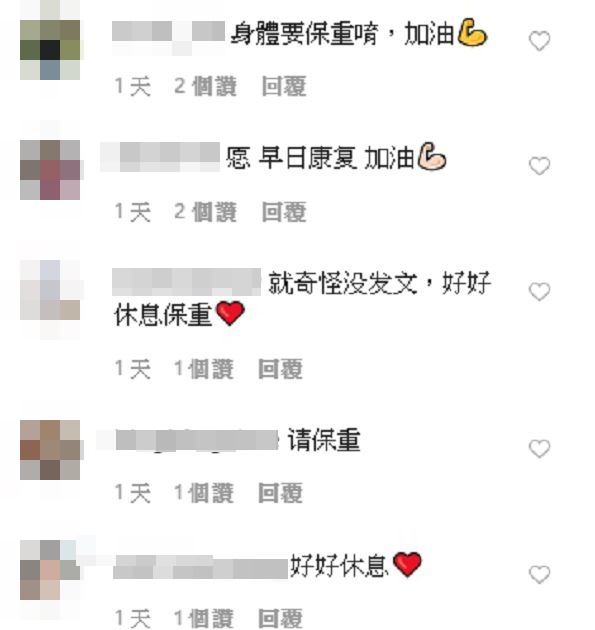Like the 就奇怪没发文 comment
Image resolution: width=595 pixels, height=630 pixels.
pos(539,291)
